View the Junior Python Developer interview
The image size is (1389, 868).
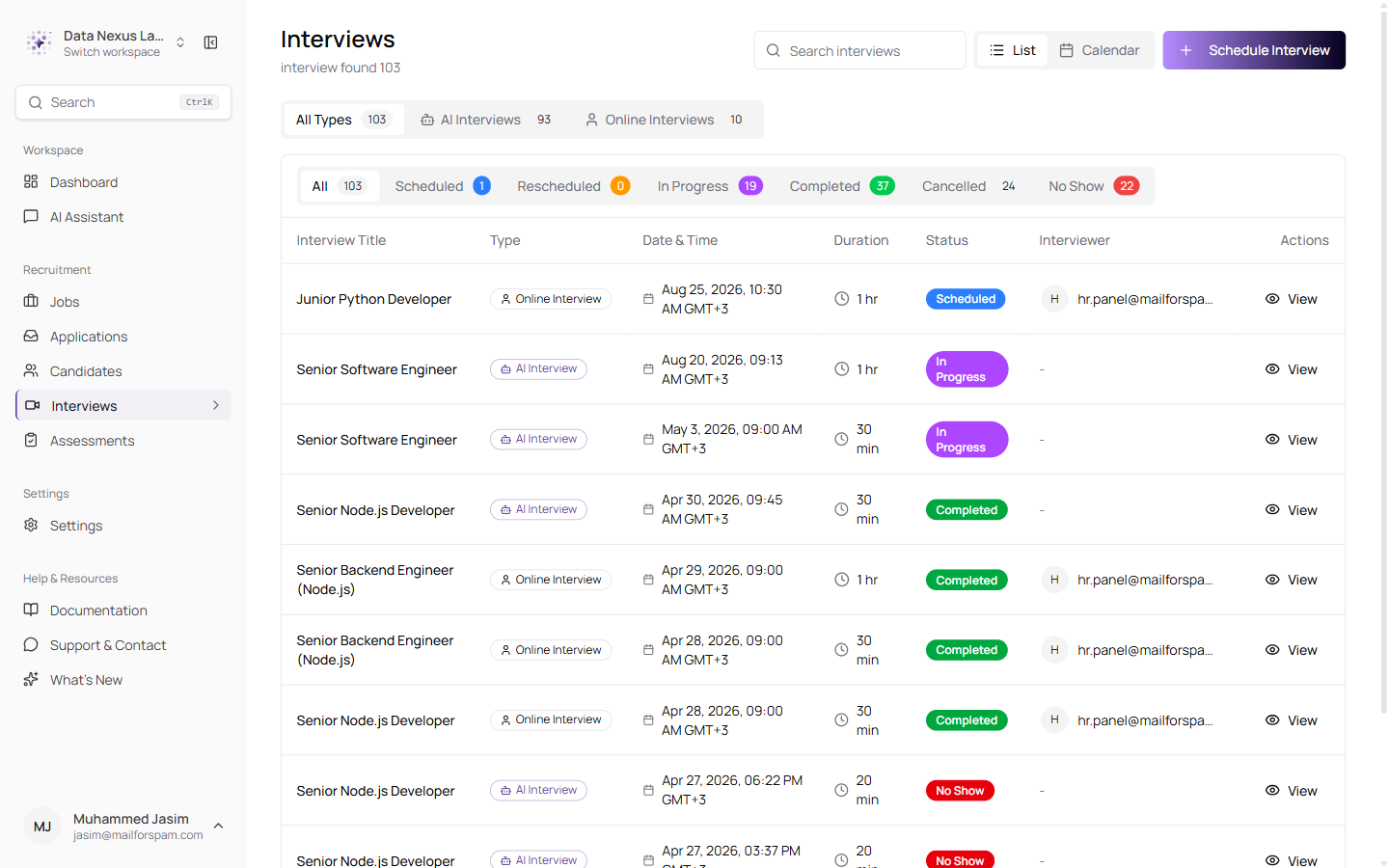(1291, 299)
